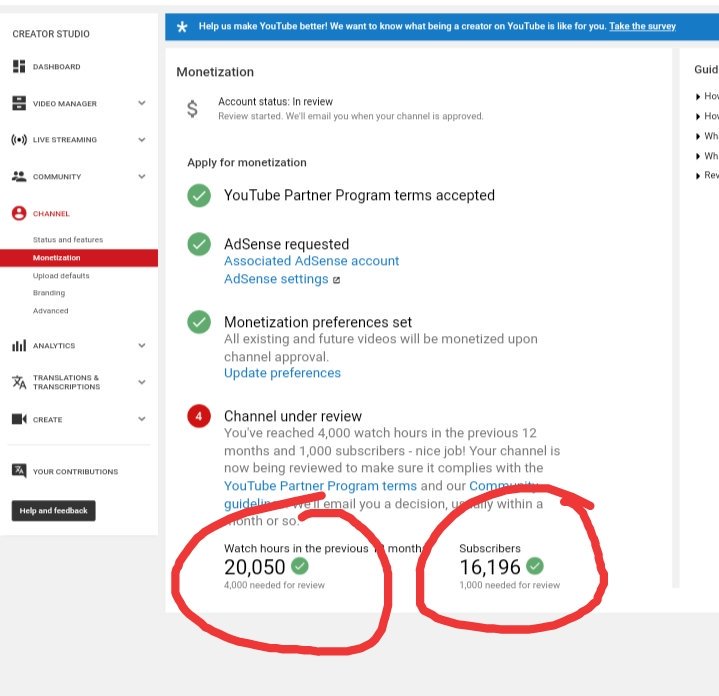
Task: Click the Take the survey link
Action: pyautogui.click(x=642, y=26)
